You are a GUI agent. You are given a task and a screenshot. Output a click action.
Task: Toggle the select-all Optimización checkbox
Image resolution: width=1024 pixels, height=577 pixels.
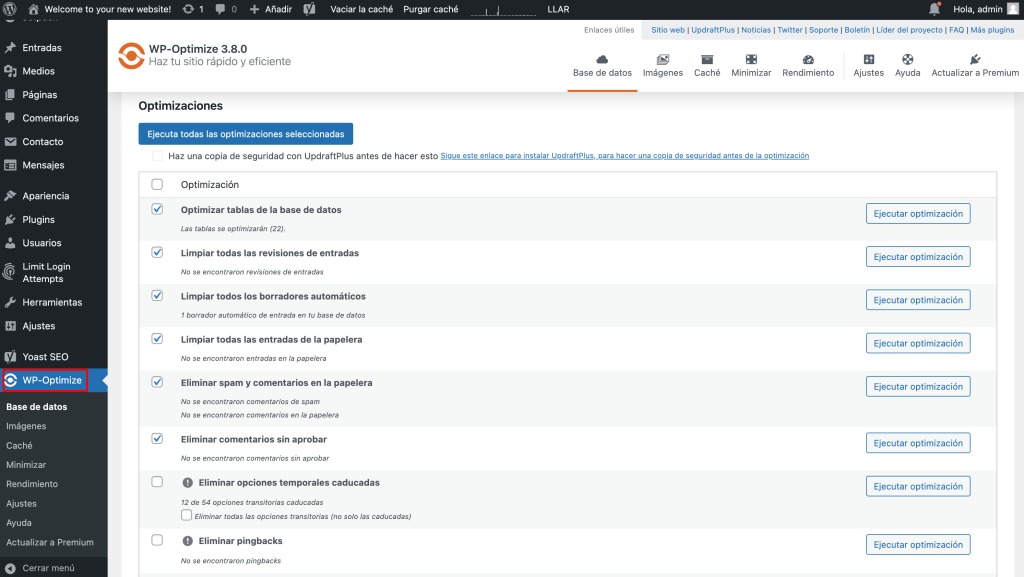pyautogui.click(x=157, y=184)
